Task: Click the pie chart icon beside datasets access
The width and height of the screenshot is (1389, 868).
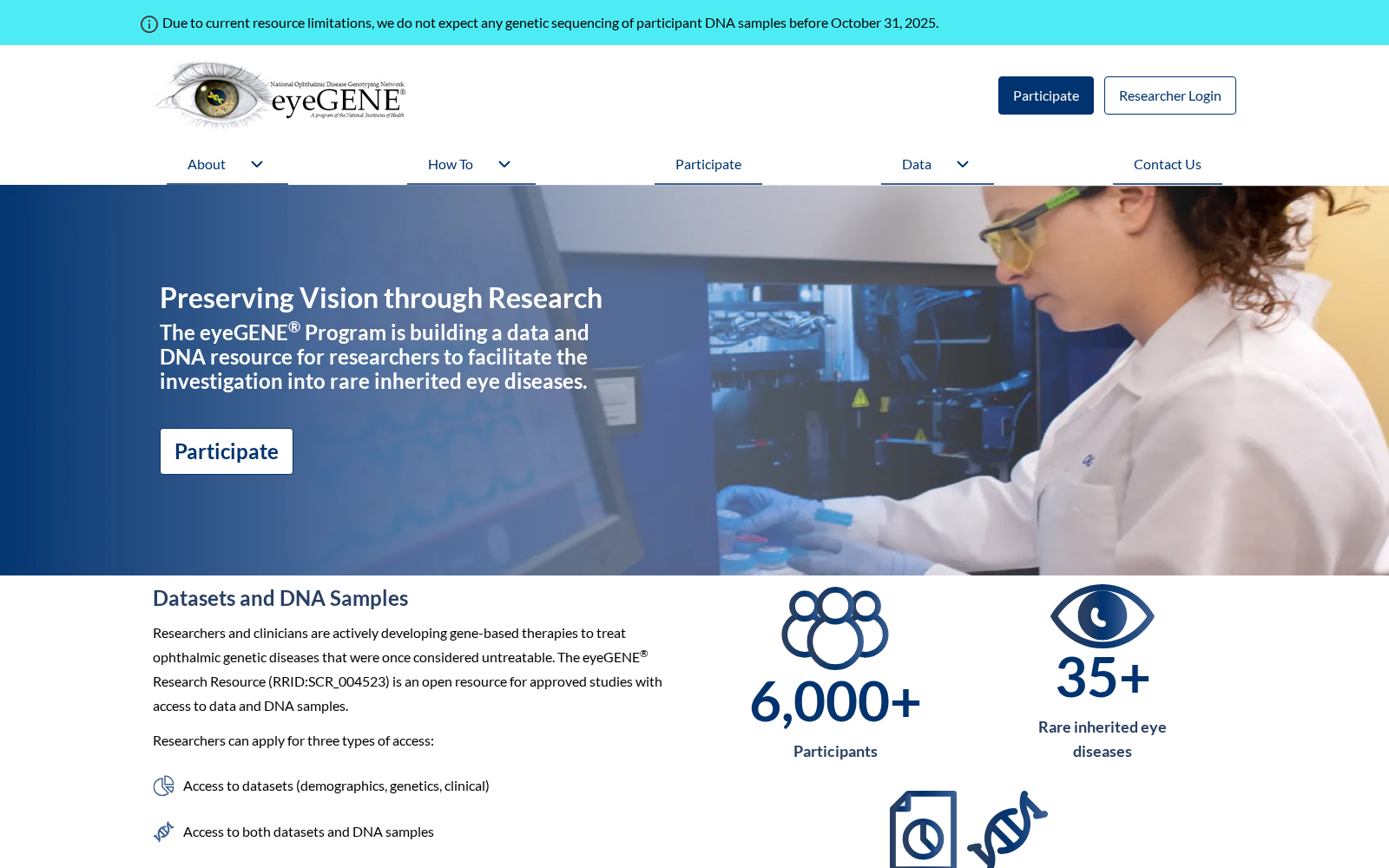Action: pyautogui.click(x=163, y=786)
